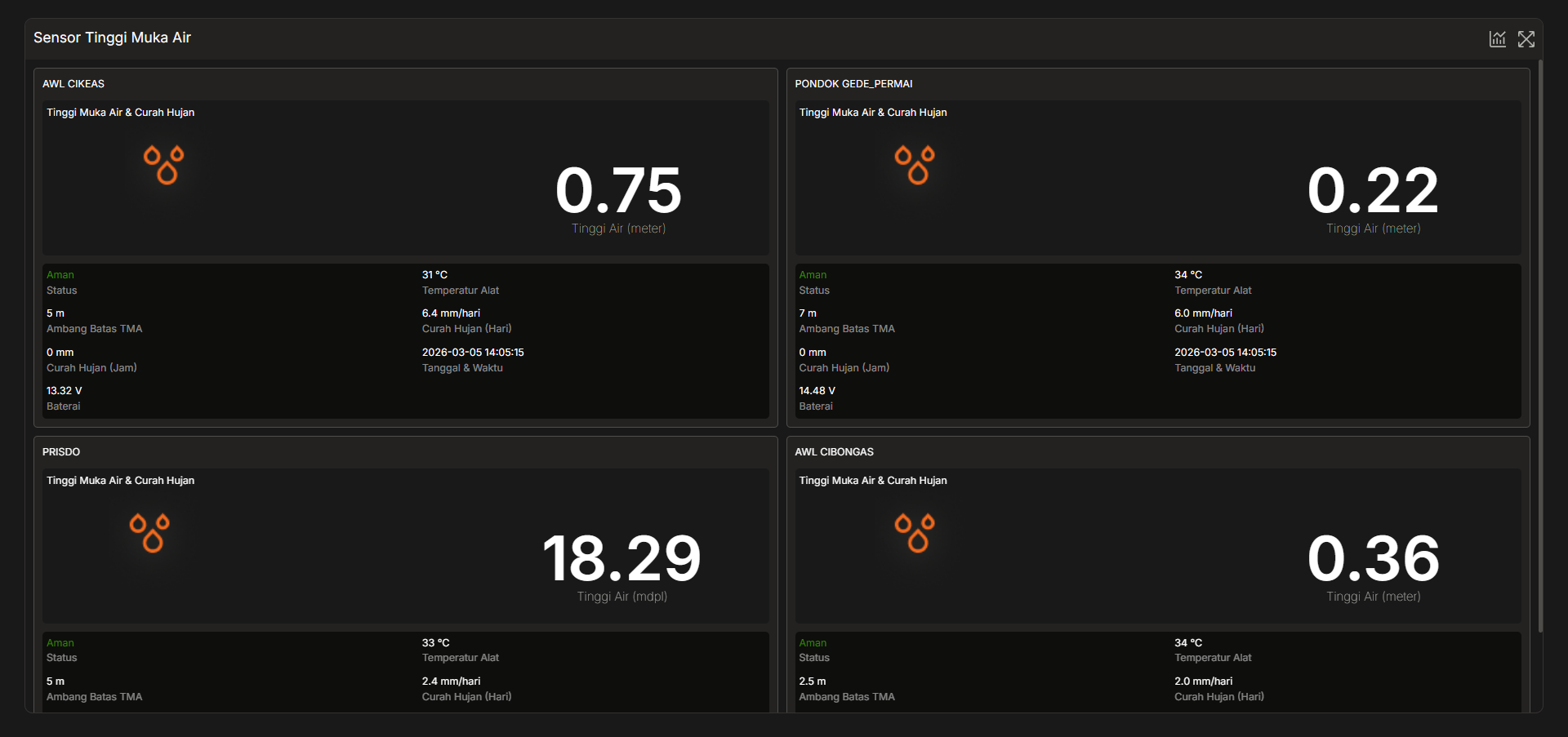Click the Sensor Tinggi Muka Air panel title

112,38
